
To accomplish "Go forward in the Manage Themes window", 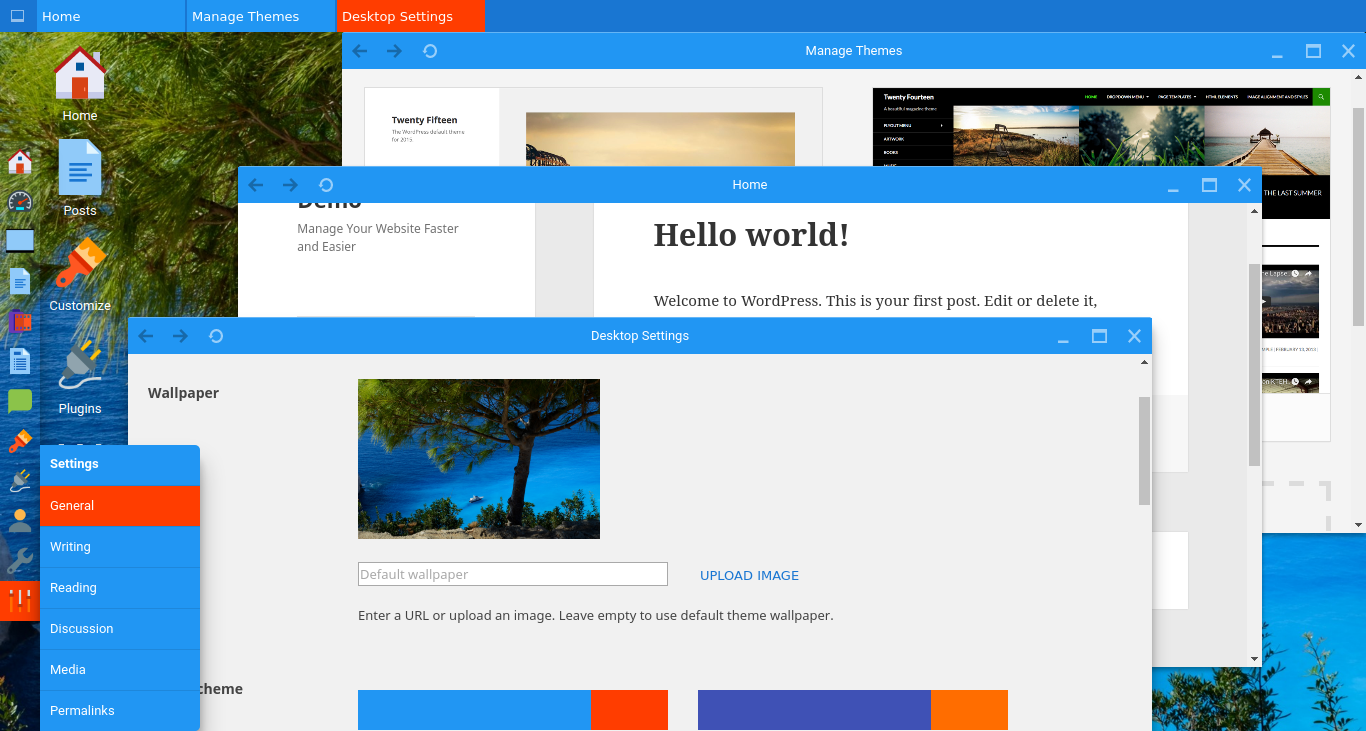I will pos(394,51).
